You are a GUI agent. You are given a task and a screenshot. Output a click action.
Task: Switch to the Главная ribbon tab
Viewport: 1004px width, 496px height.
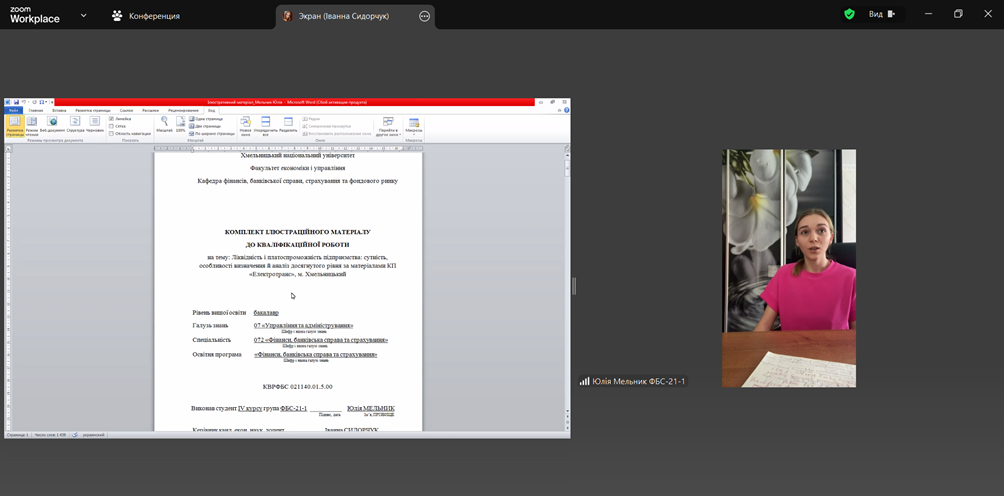(36, 110)
